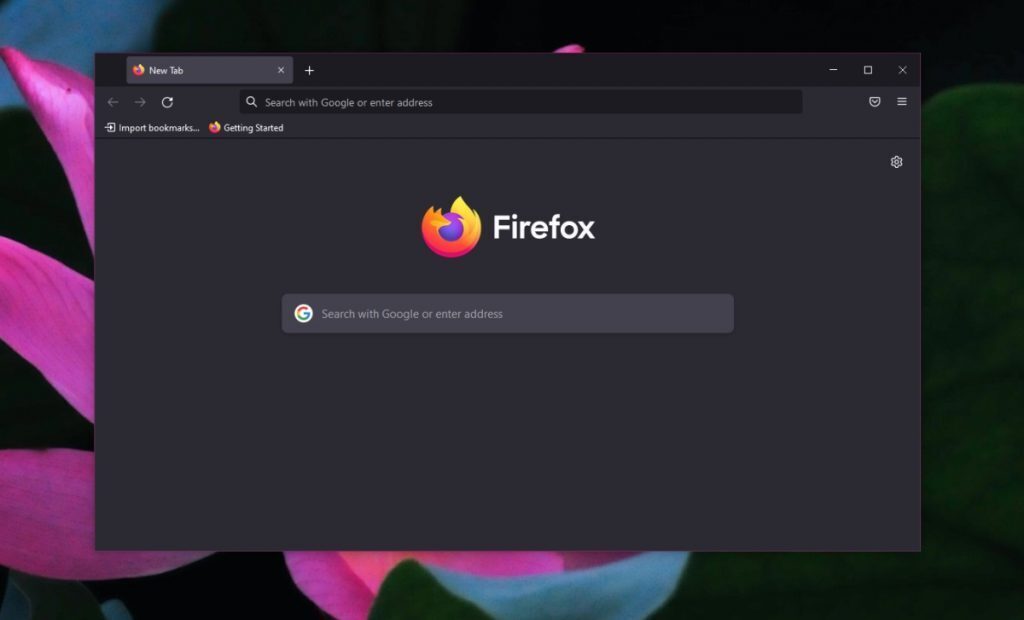The image size is (1024, 620).
Task: Click the Google icon in the search bar
Action: [302, 313]
